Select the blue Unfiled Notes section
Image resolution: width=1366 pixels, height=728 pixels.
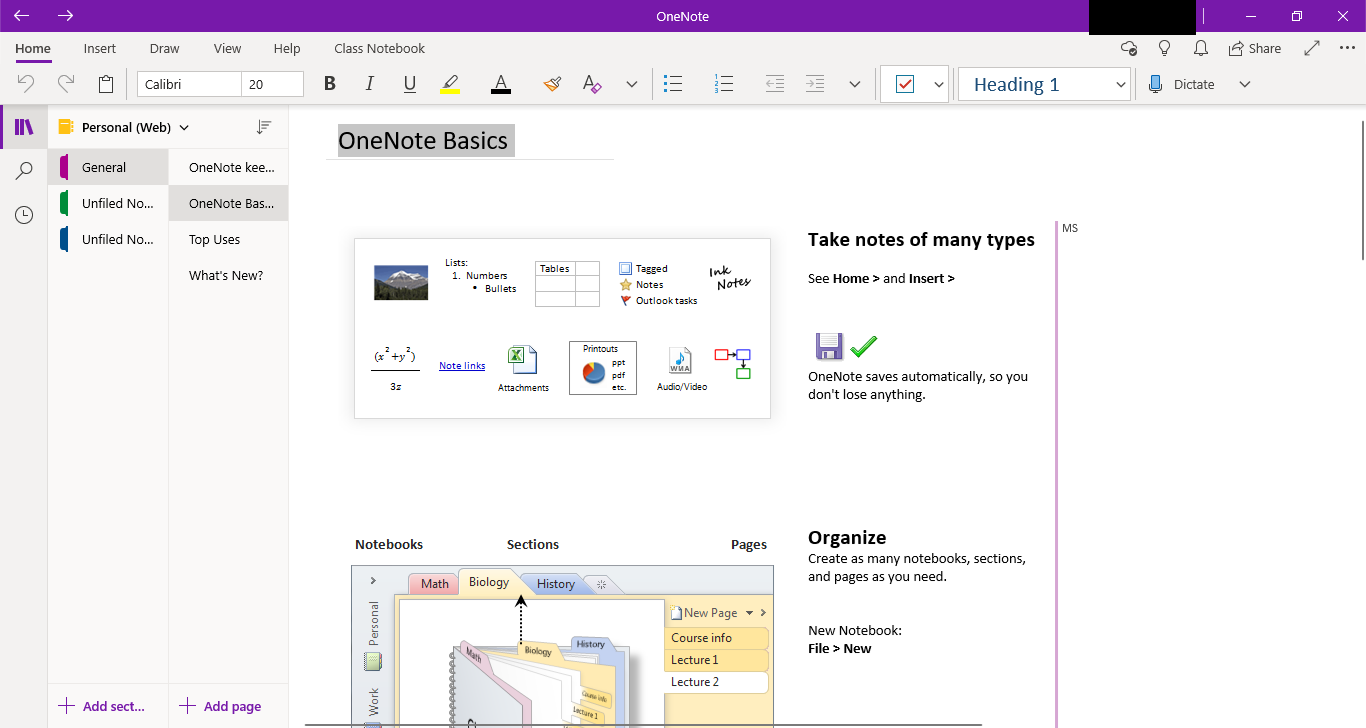tap(108, 239)
